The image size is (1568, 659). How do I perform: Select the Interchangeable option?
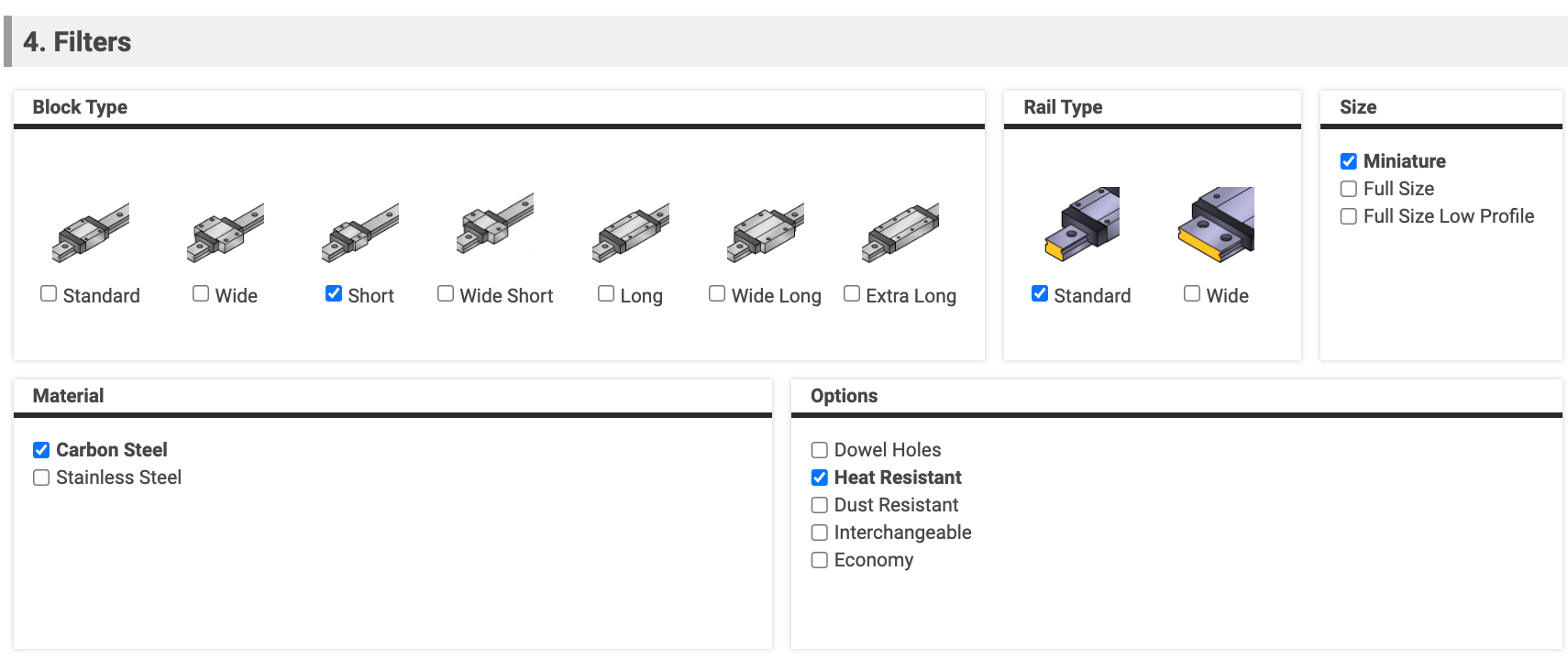coord(820,533)
